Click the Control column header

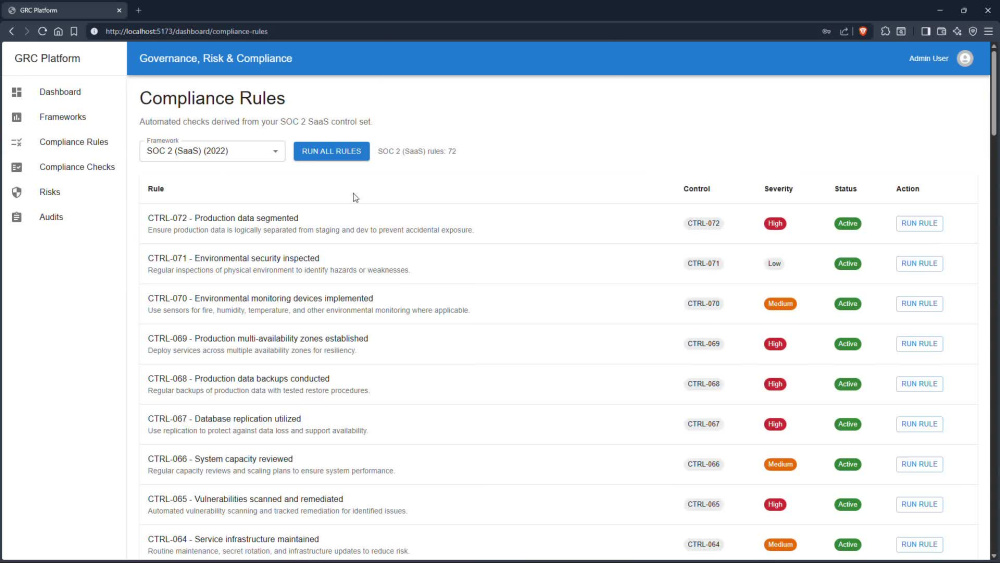[x=696, y=189]
